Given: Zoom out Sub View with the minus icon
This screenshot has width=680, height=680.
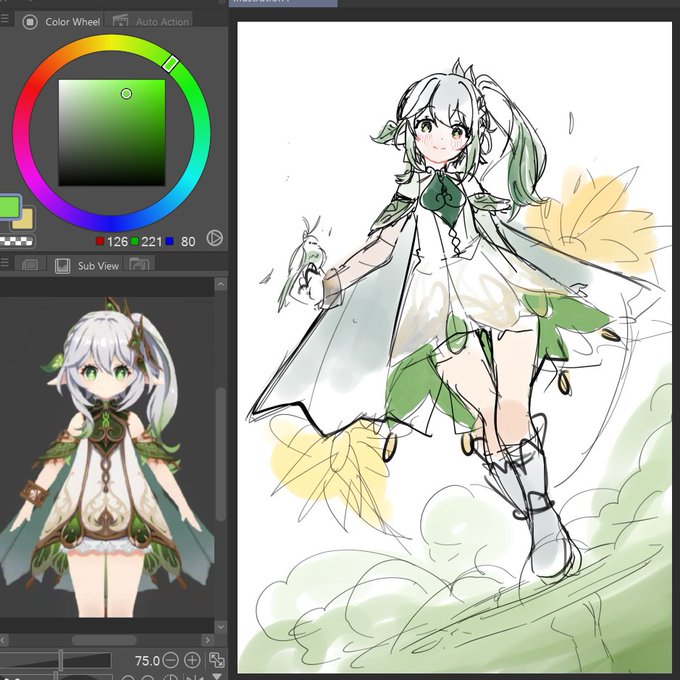Looking at the screenshot, I should point(170,660).
